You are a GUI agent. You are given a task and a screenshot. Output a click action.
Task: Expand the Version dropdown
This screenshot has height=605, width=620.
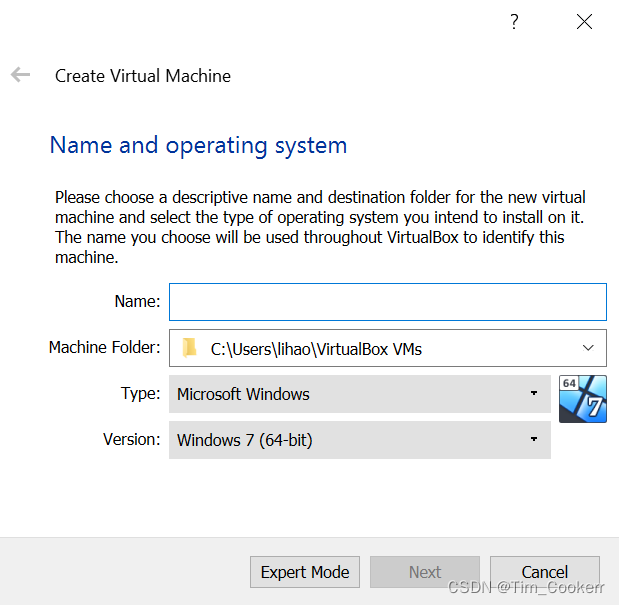point(360,440)
